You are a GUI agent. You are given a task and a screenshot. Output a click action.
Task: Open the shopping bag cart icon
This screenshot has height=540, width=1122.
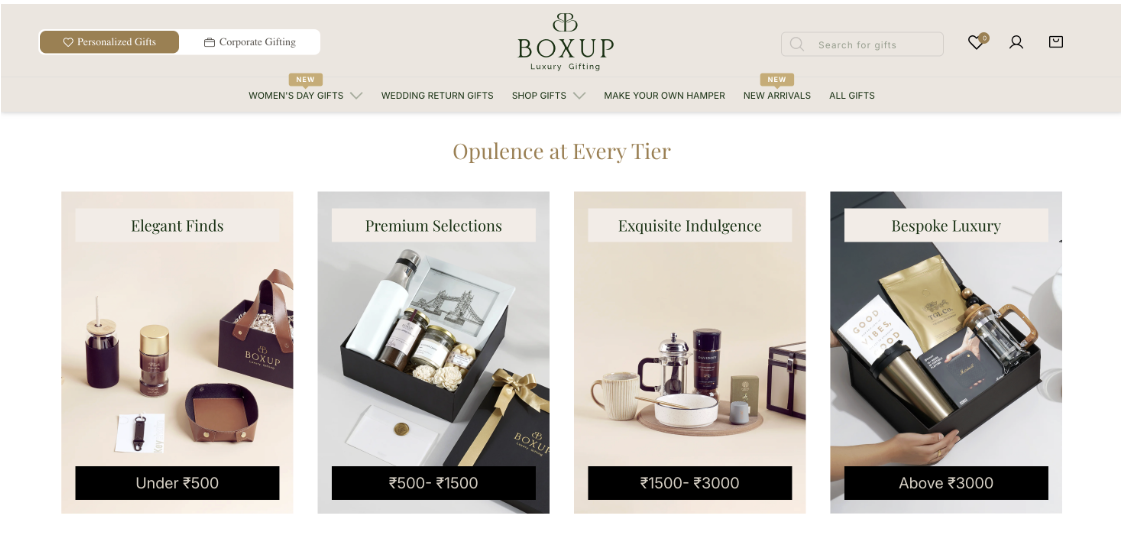pyautogui.click(x=1055, y=42)
